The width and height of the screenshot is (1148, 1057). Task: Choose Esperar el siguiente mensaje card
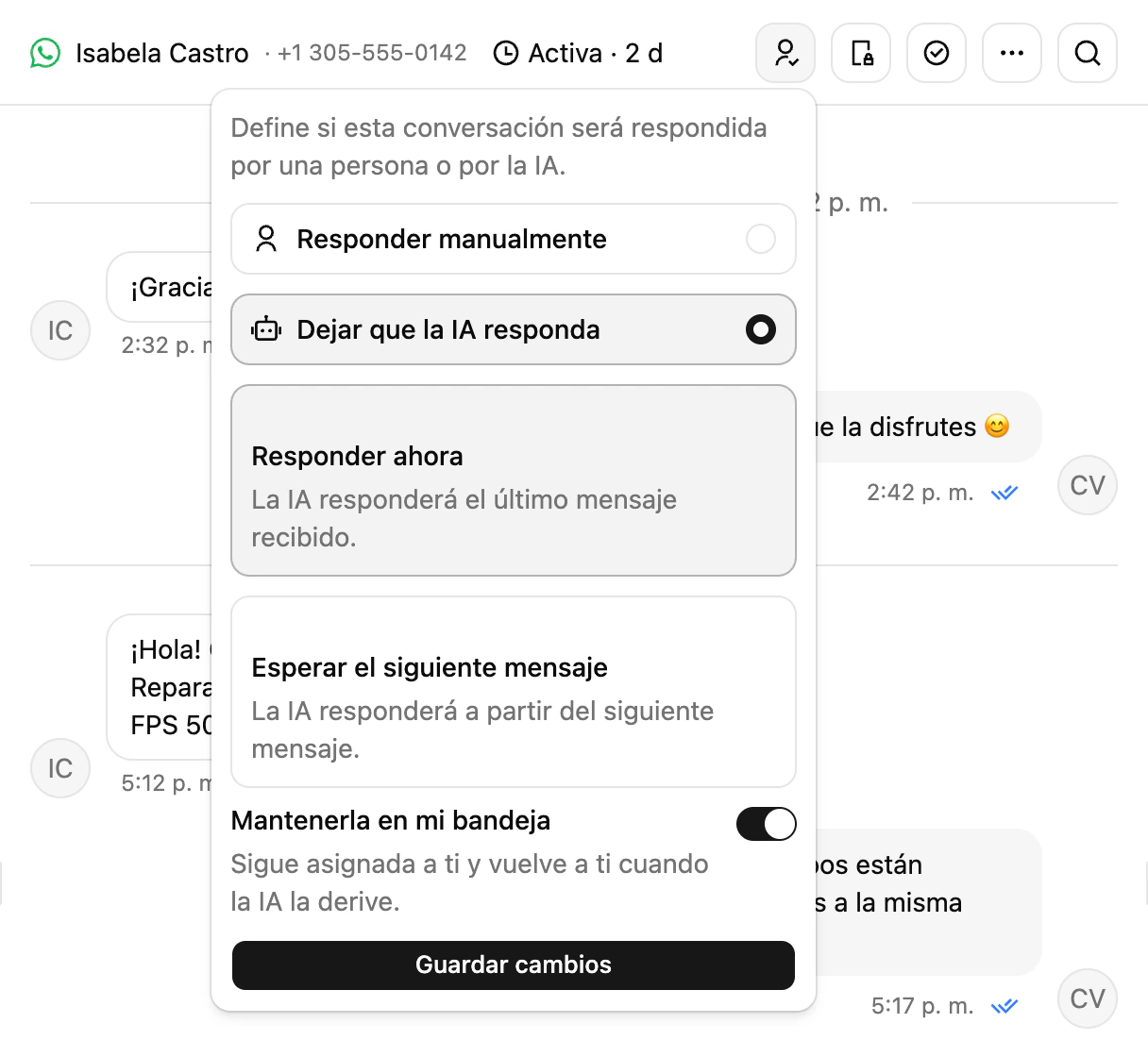tap(514, 692)
